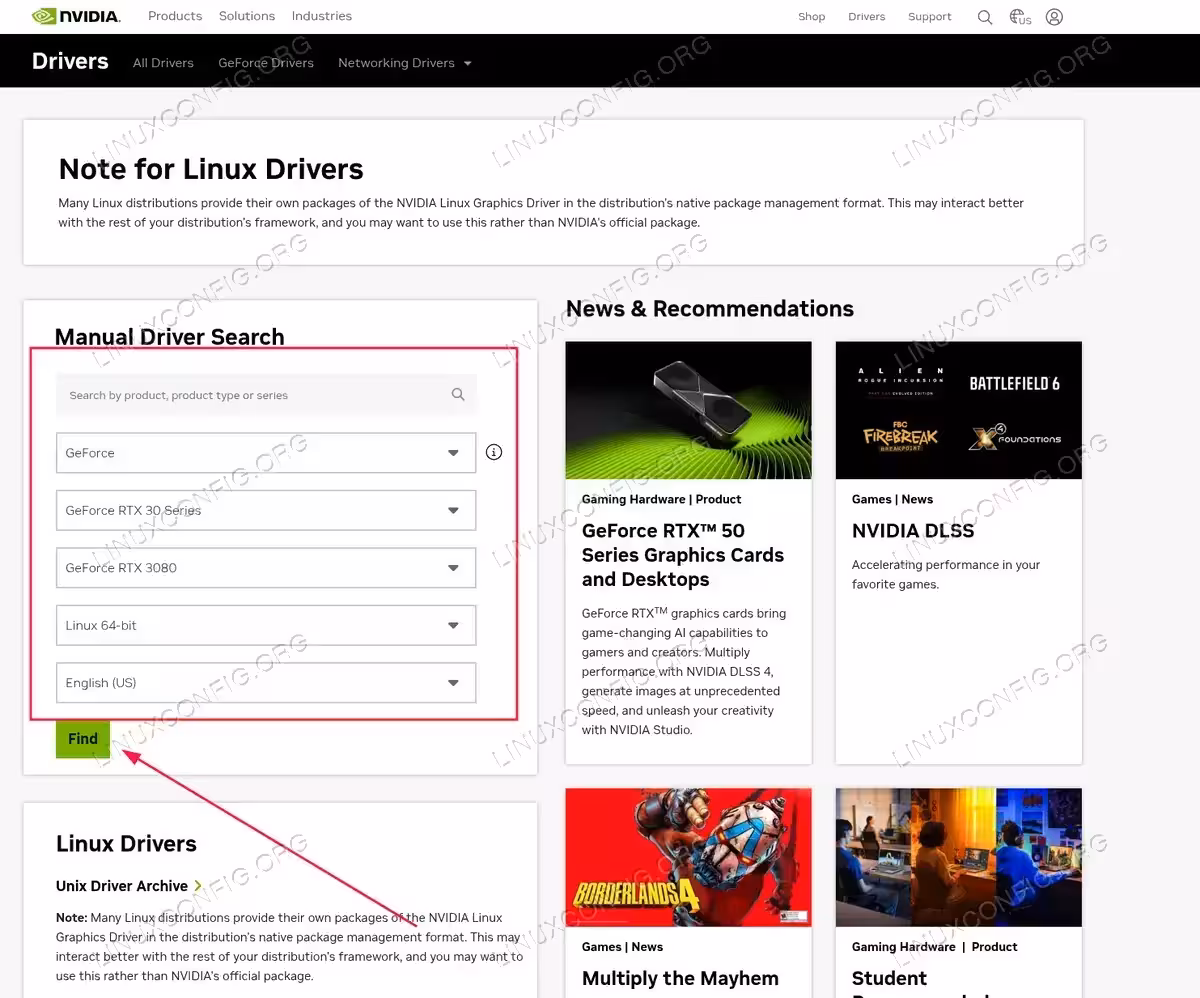
Task: Click the News & Recommendations heading
Action: tap(710, 309)
